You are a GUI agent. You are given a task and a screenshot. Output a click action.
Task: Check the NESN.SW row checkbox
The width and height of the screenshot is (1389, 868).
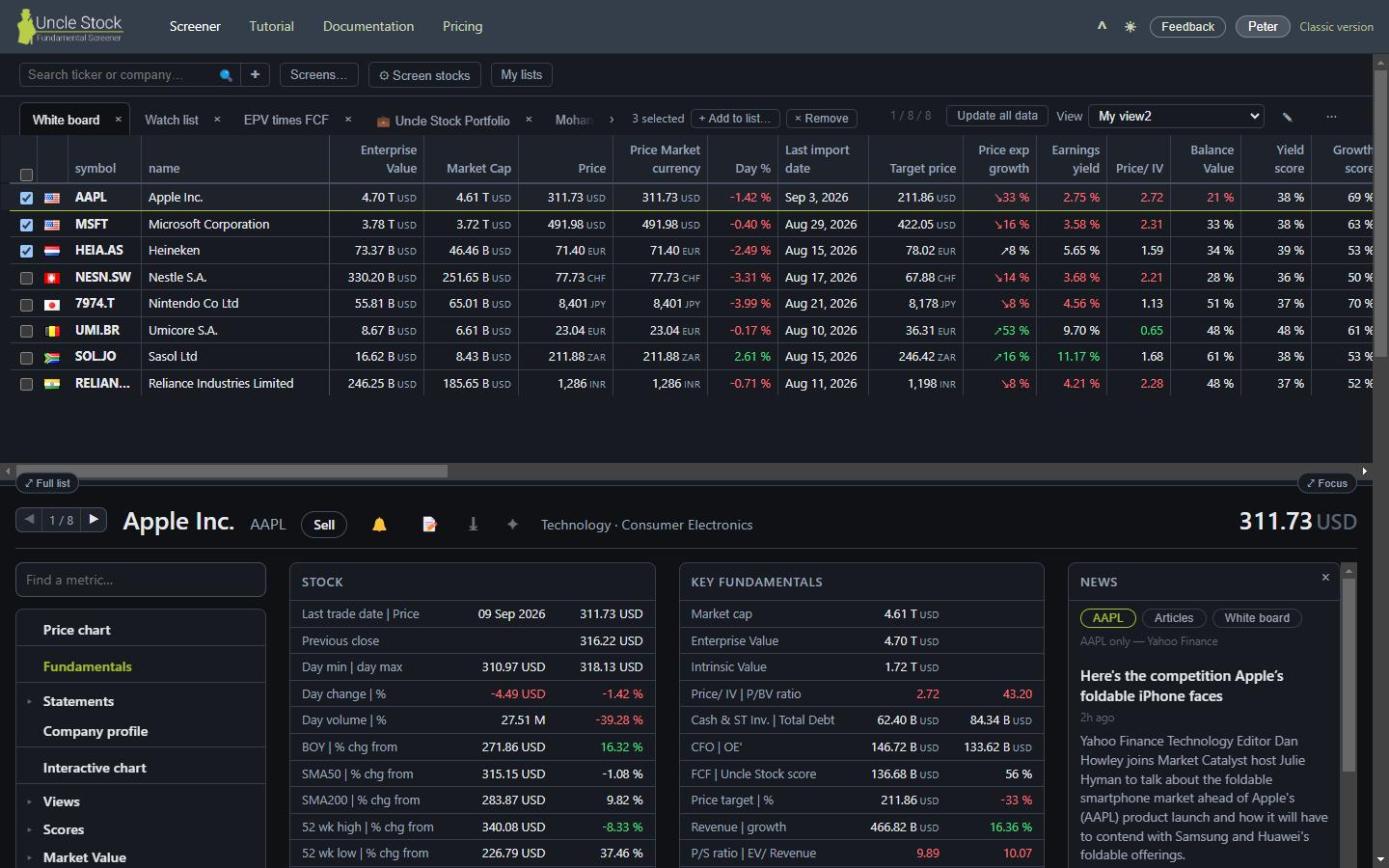[27, 278]
